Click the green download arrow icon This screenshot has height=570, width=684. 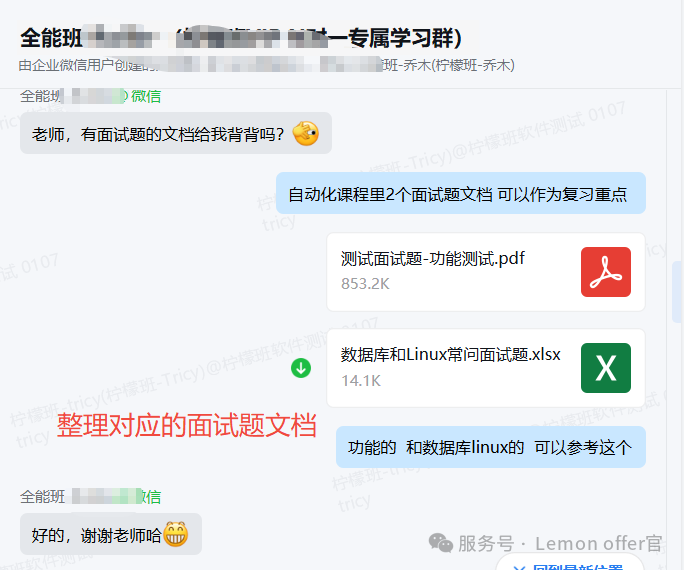(301, 368)
